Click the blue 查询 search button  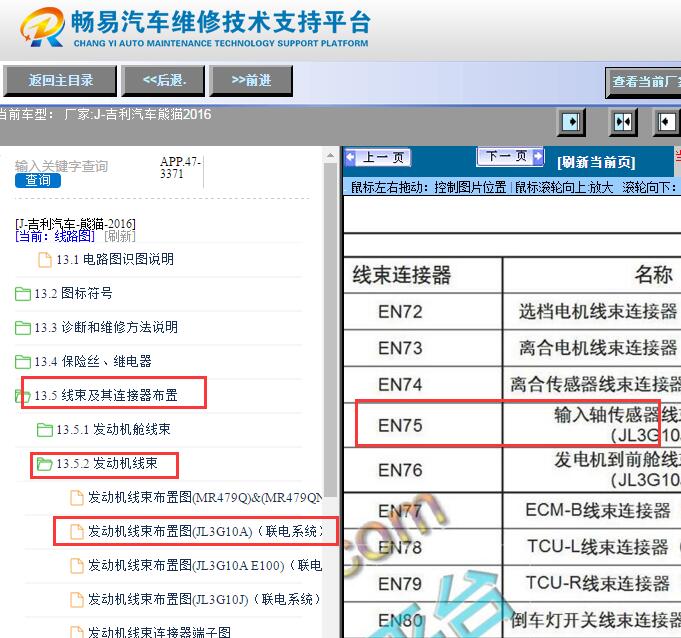tap(38, 180)
